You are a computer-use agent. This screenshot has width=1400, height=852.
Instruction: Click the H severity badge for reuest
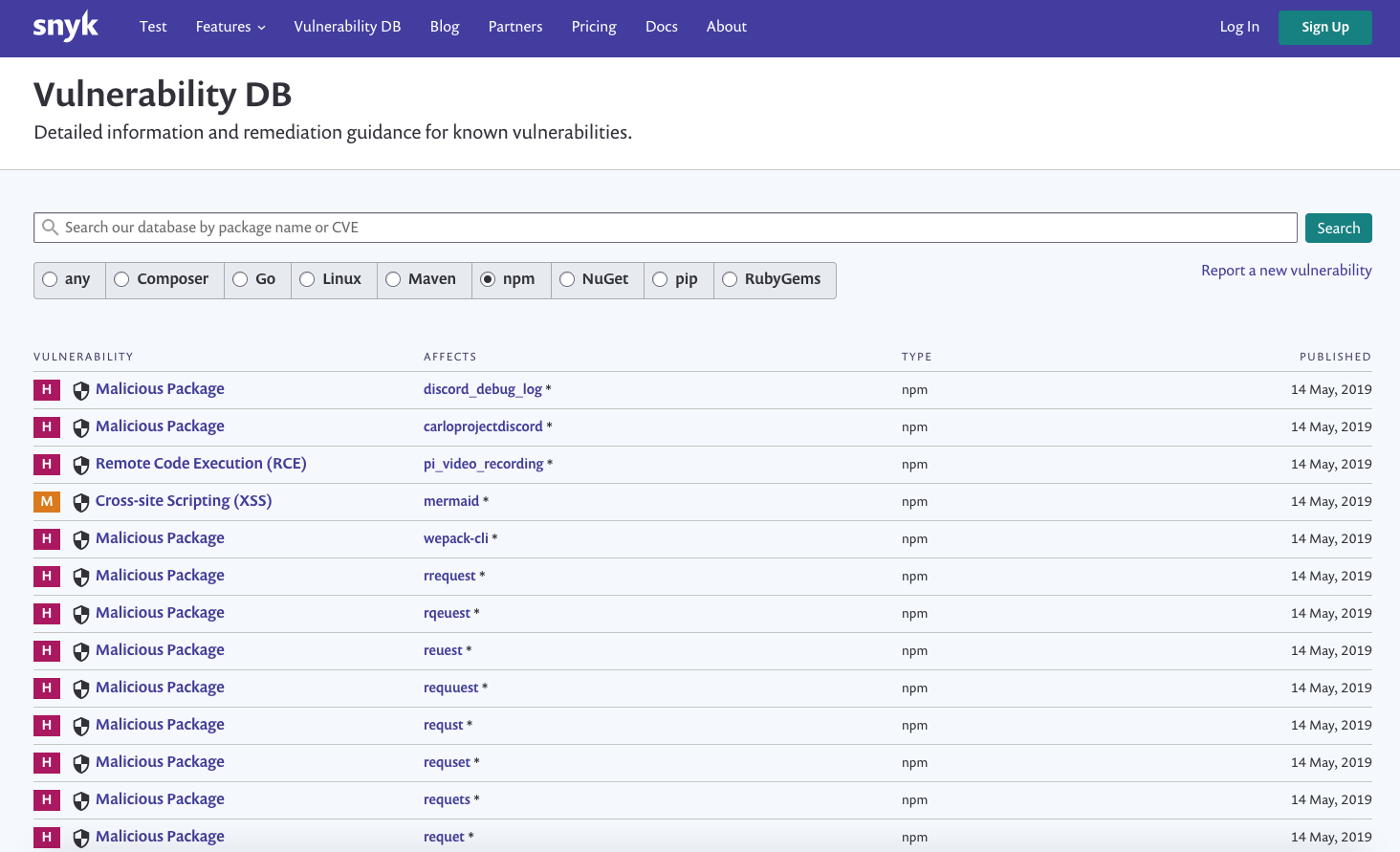[x=47, y=651]
